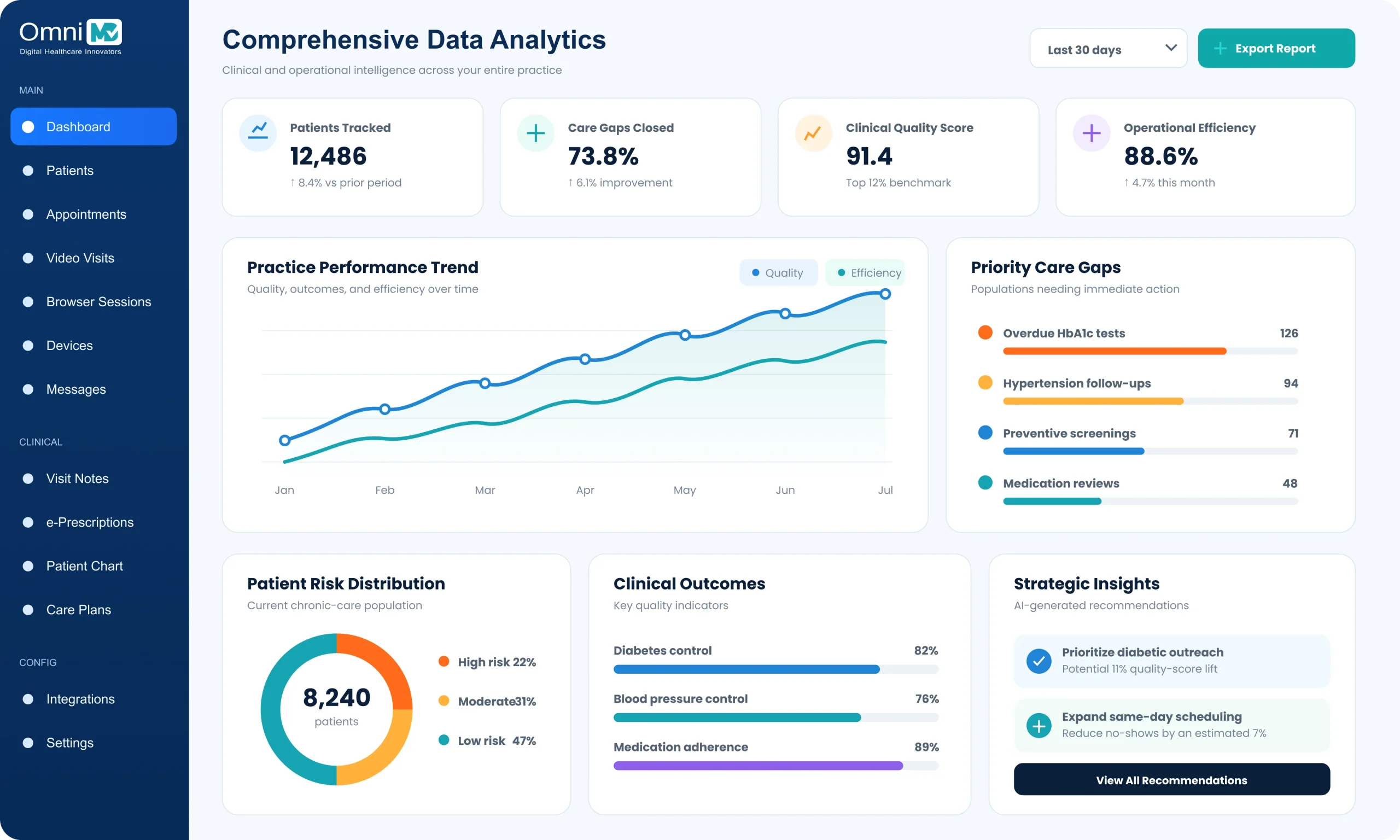Open the Expand same-day scheduling recommendation
Viewport: 1400px width, 840px height.
[1171, 725]
